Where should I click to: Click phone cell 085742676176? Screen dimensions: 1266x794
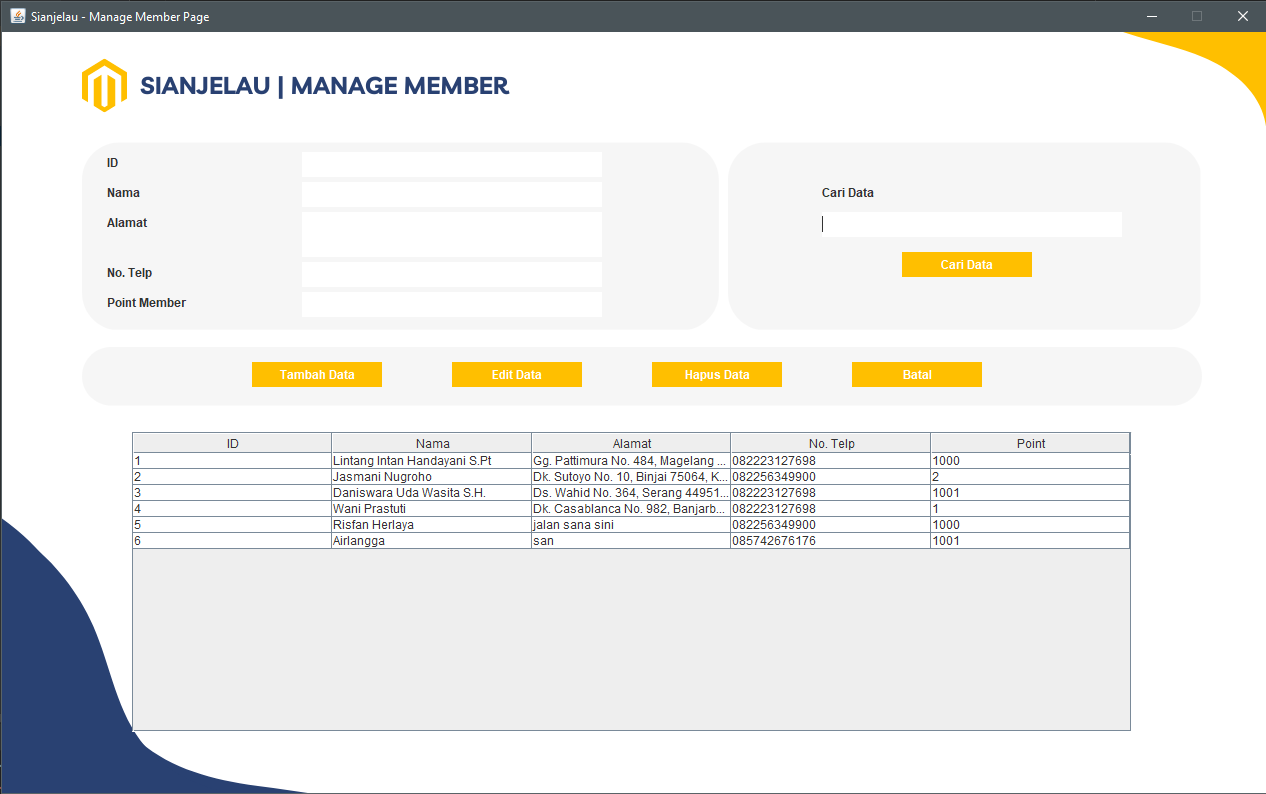pyautogui.click(x=831, y=541)
